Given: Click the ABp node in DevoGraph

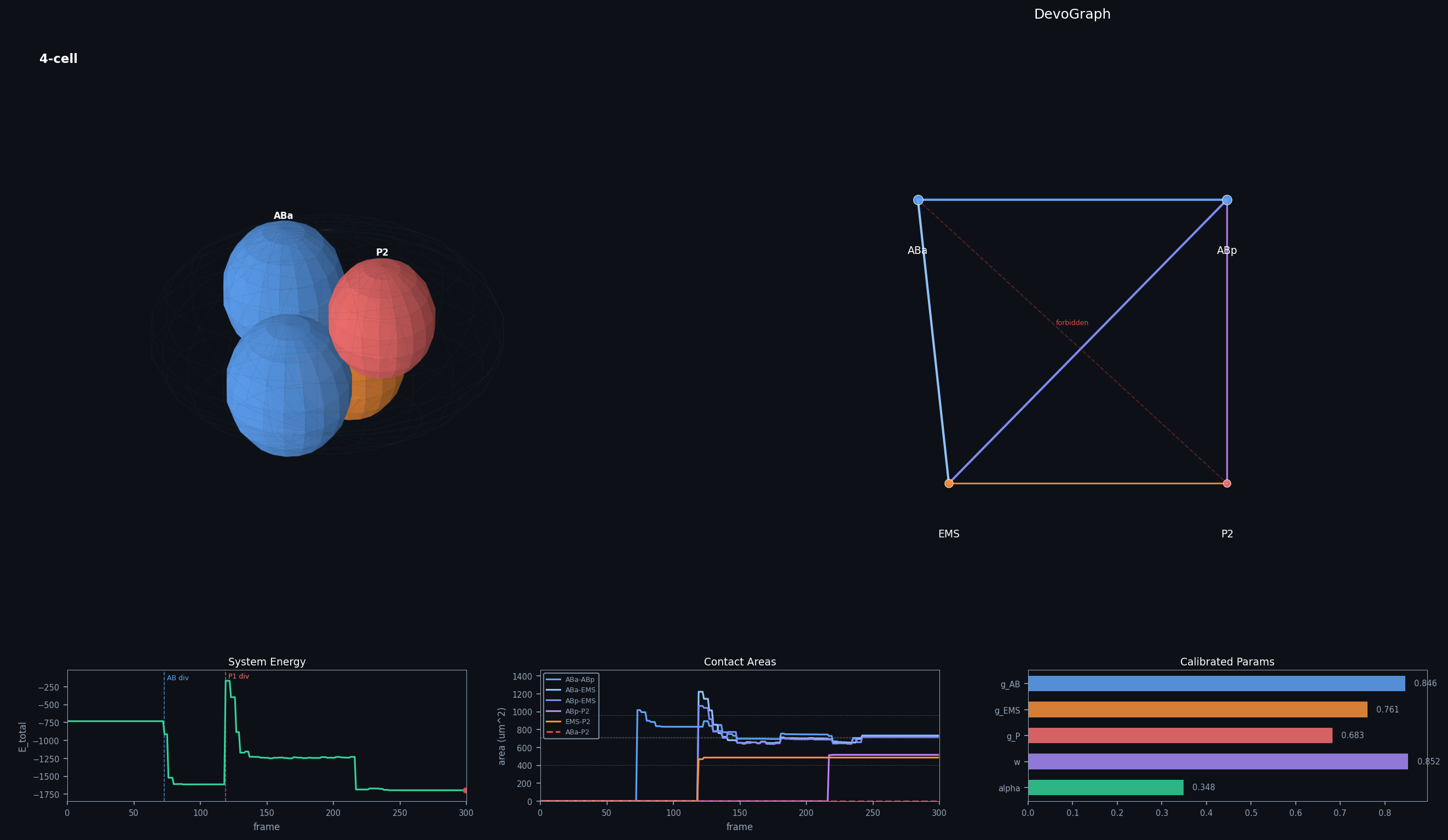Looking at the screenshot, I should [x=1227, y=200].
